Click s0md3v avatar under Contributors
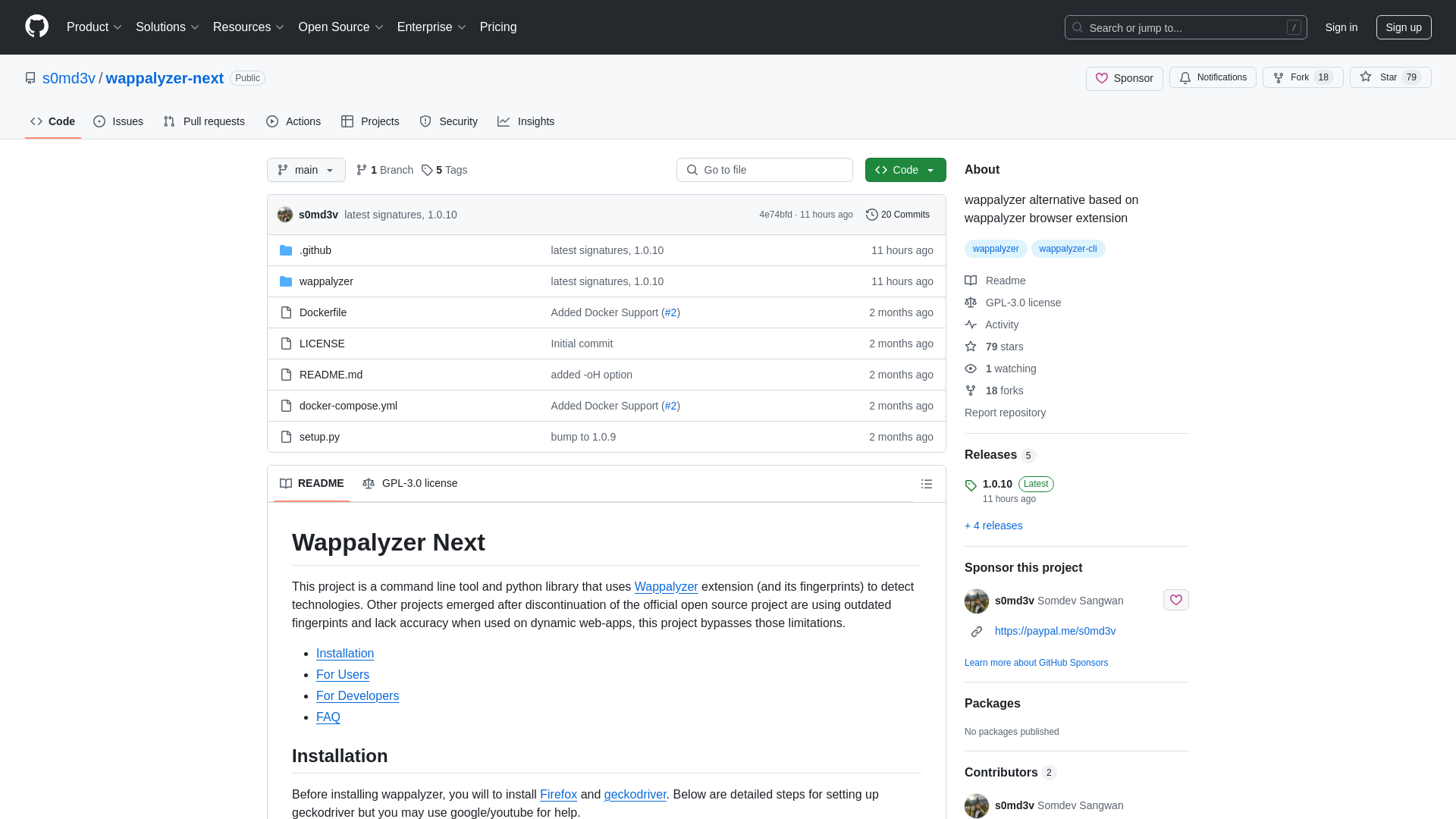The height and width of the screenshot is (819, 1456). 977,805
